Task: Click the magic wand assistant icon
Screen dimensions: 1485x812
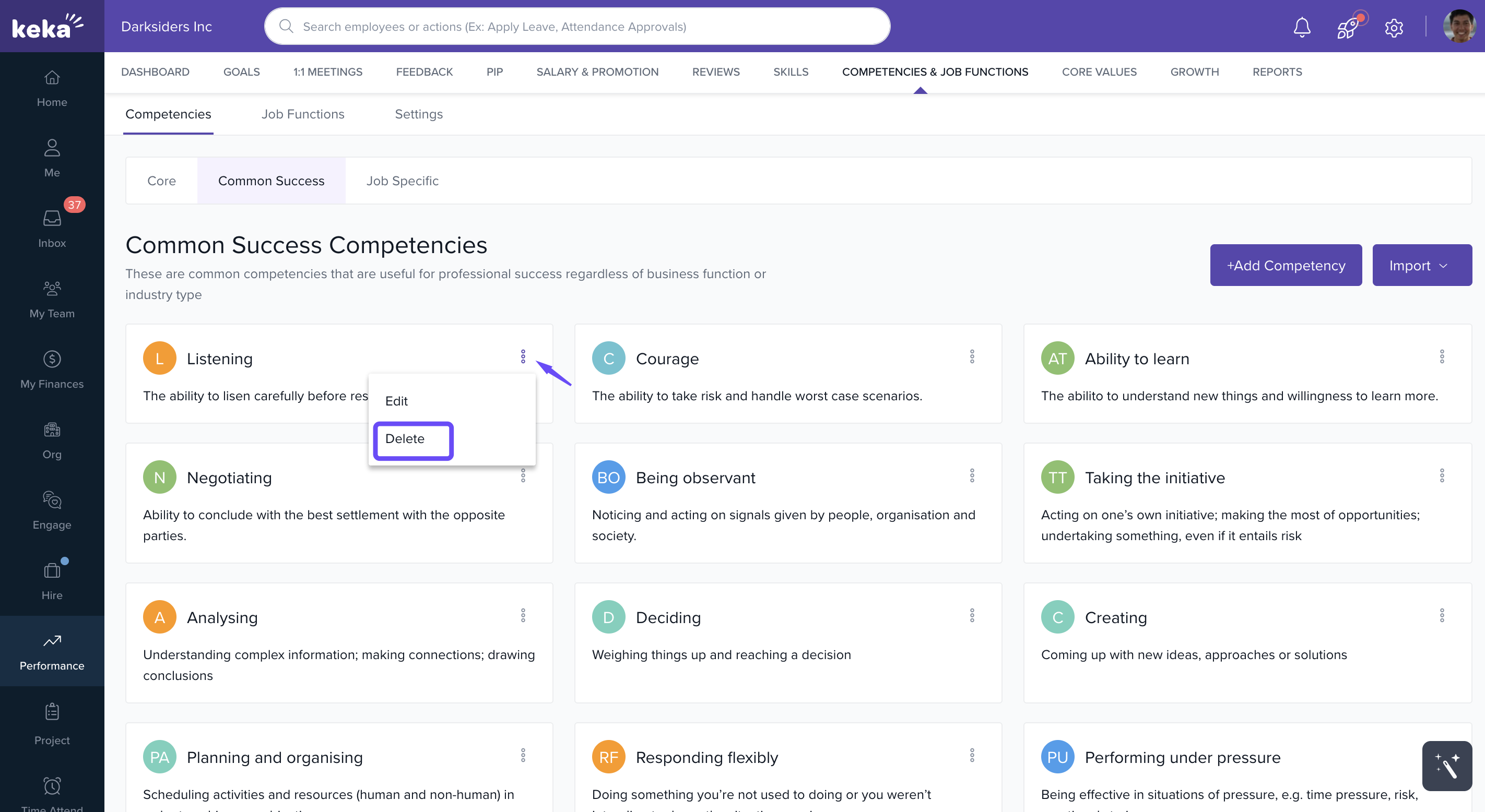Action: pos(1446,766)
